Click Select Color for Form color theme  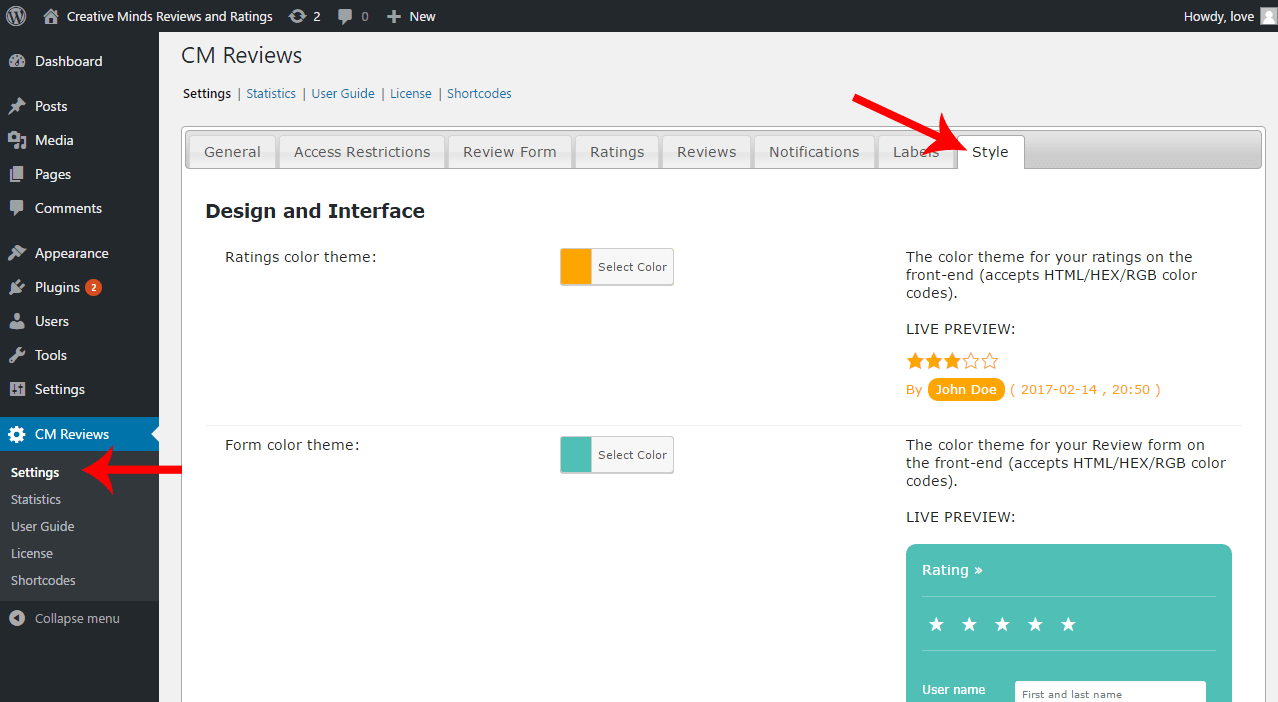[632, 455]
